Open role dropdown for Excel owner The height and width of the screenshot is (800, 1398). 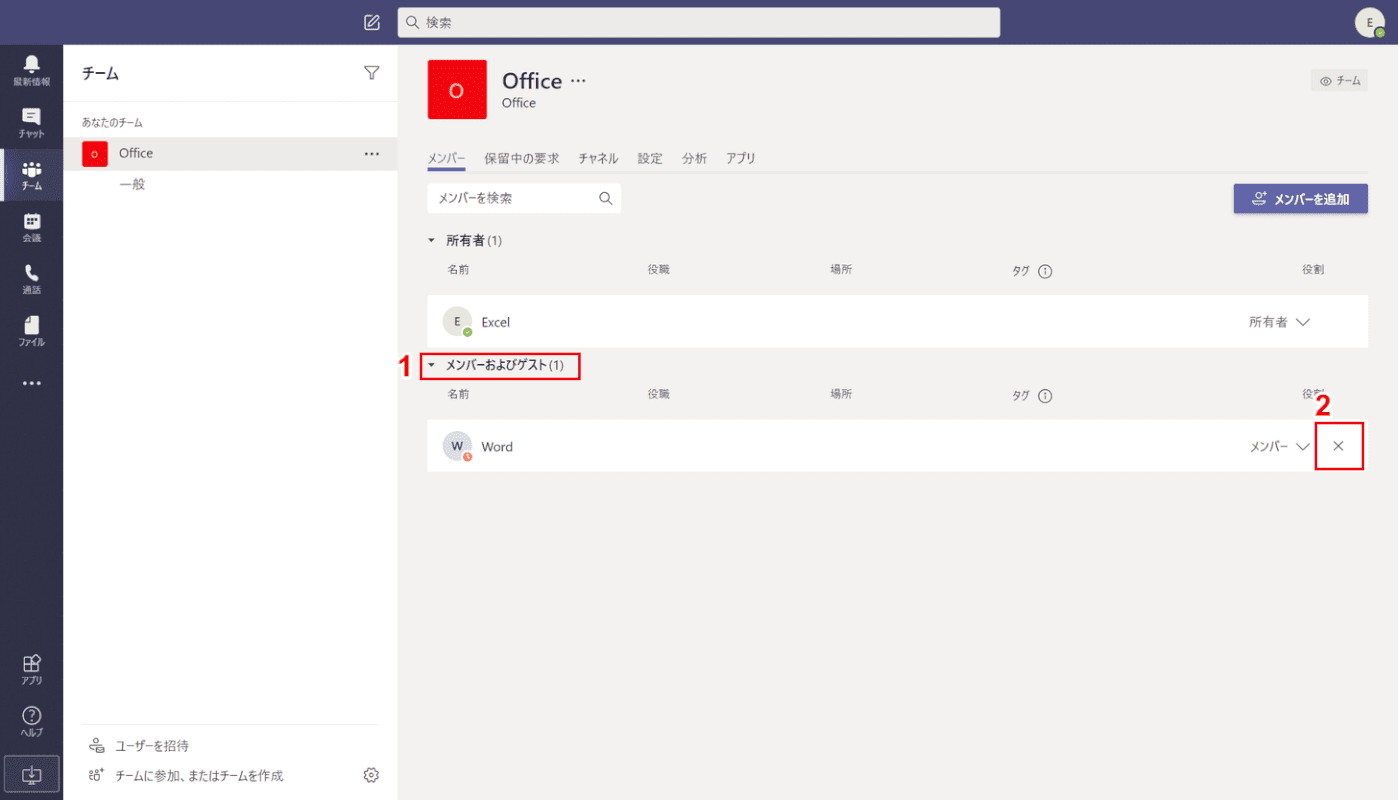click(1280, 322)
